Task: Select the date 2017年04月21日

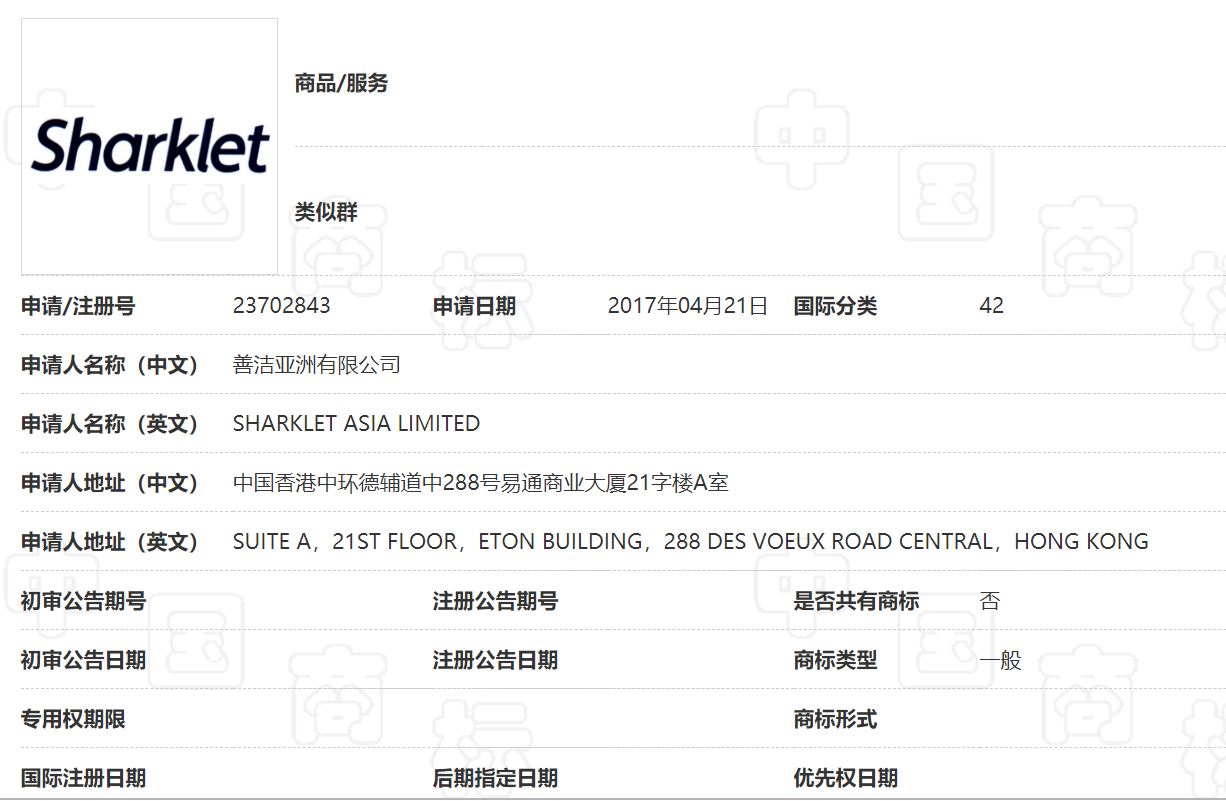Action: click(688, 306)
